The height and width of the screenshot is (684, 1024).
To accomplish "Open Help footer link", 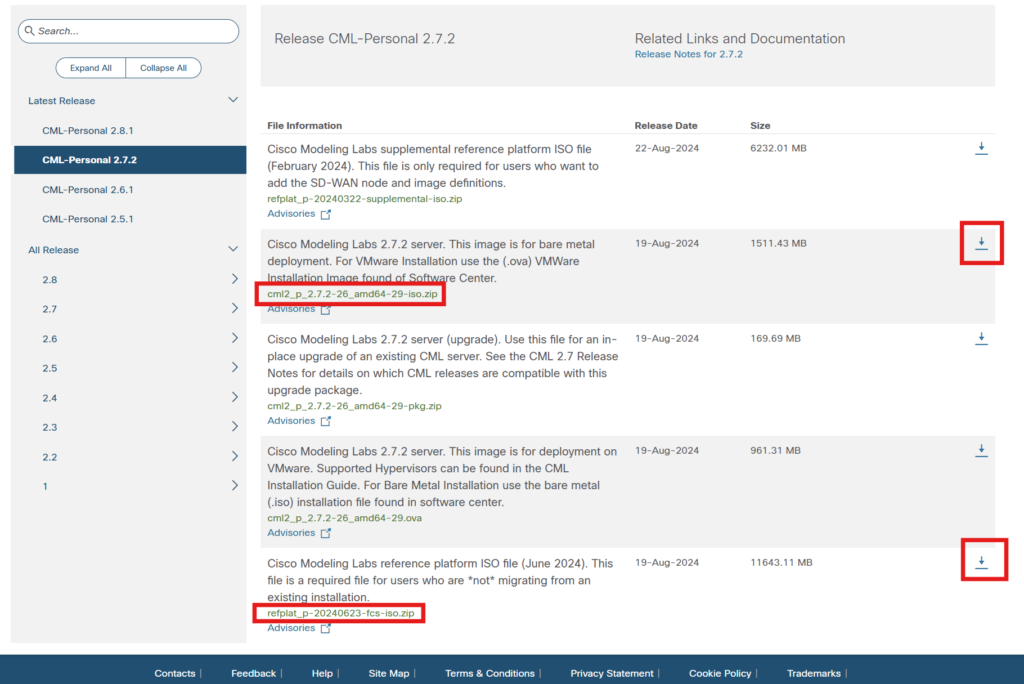I will 322,674.
